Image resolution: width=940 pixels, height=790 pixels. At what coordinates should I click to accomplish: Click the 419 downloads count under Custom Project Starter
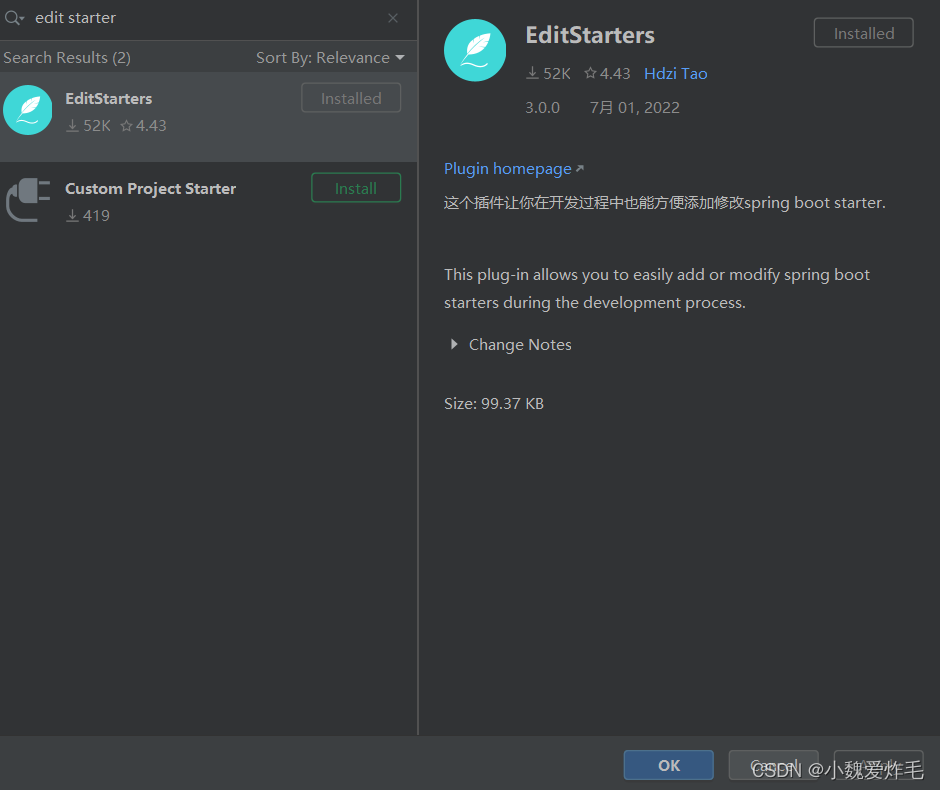[x=88, y=215]
